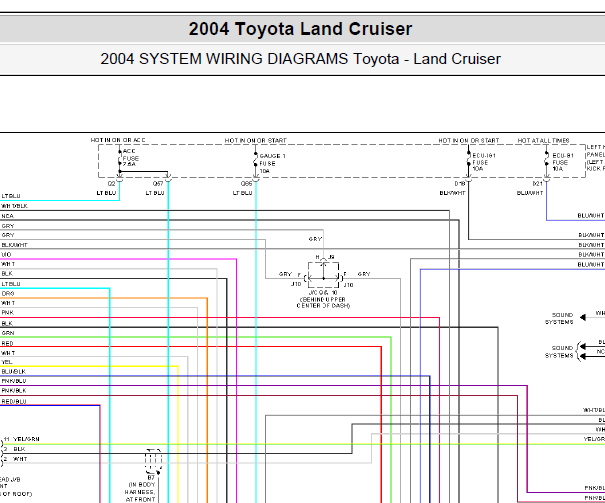Click the ORG wire label
This screenshot has height=503, width=605.
(x=8, y=294)
